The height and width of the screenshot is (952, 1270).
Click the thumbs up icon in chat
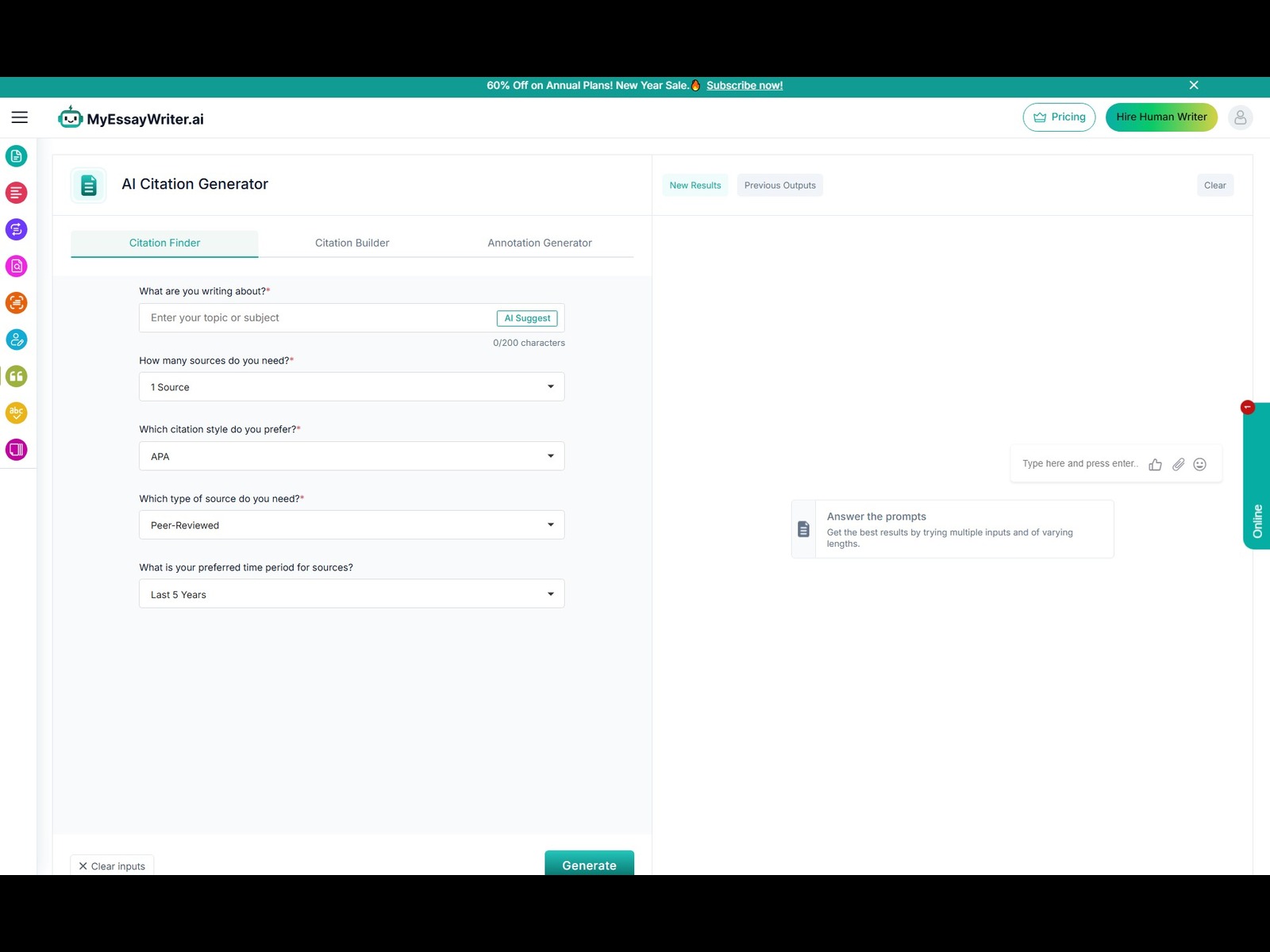[1155, 464]
